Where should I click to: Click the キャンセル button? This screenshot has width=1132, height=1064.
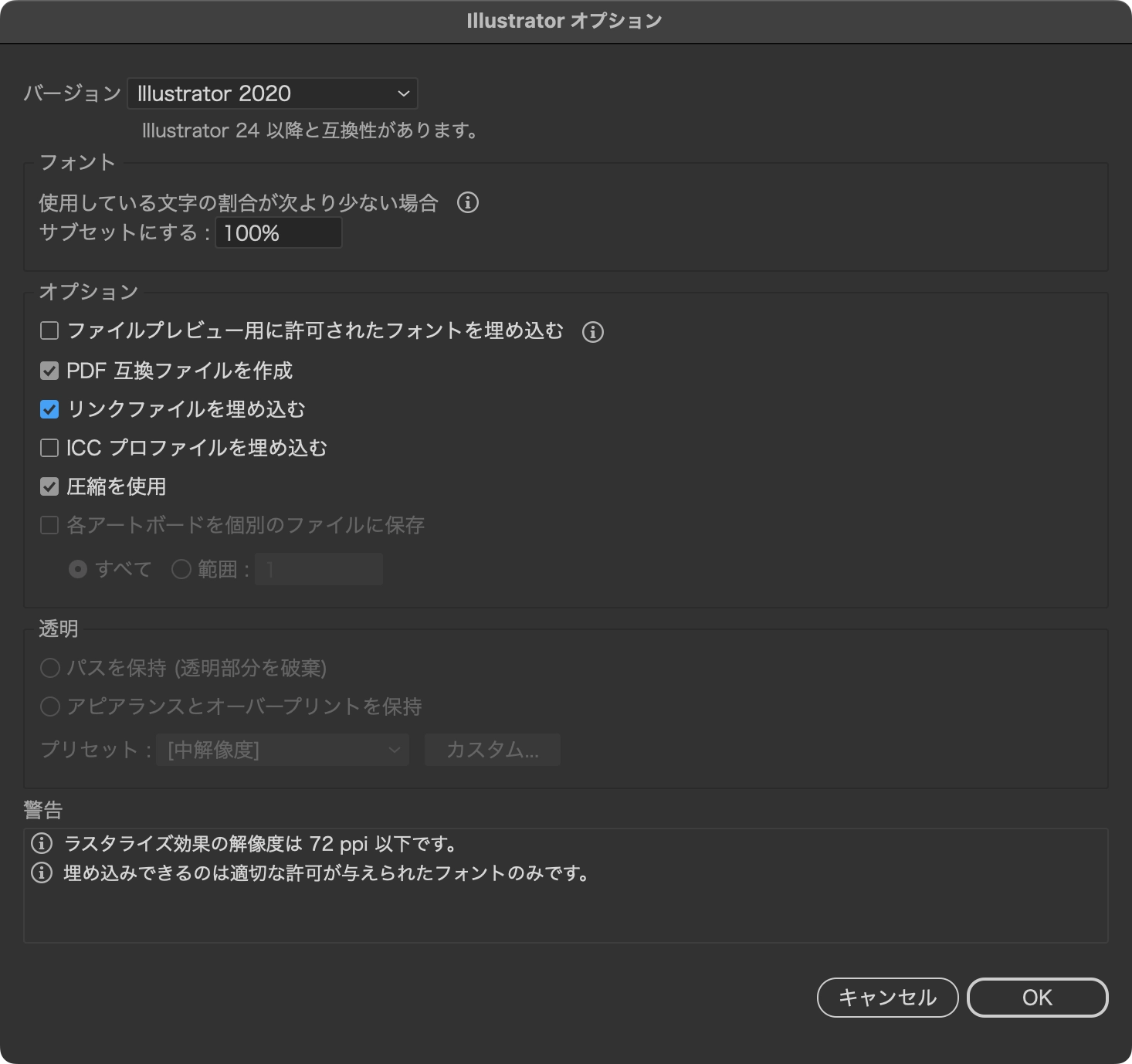tap(888, 998)
